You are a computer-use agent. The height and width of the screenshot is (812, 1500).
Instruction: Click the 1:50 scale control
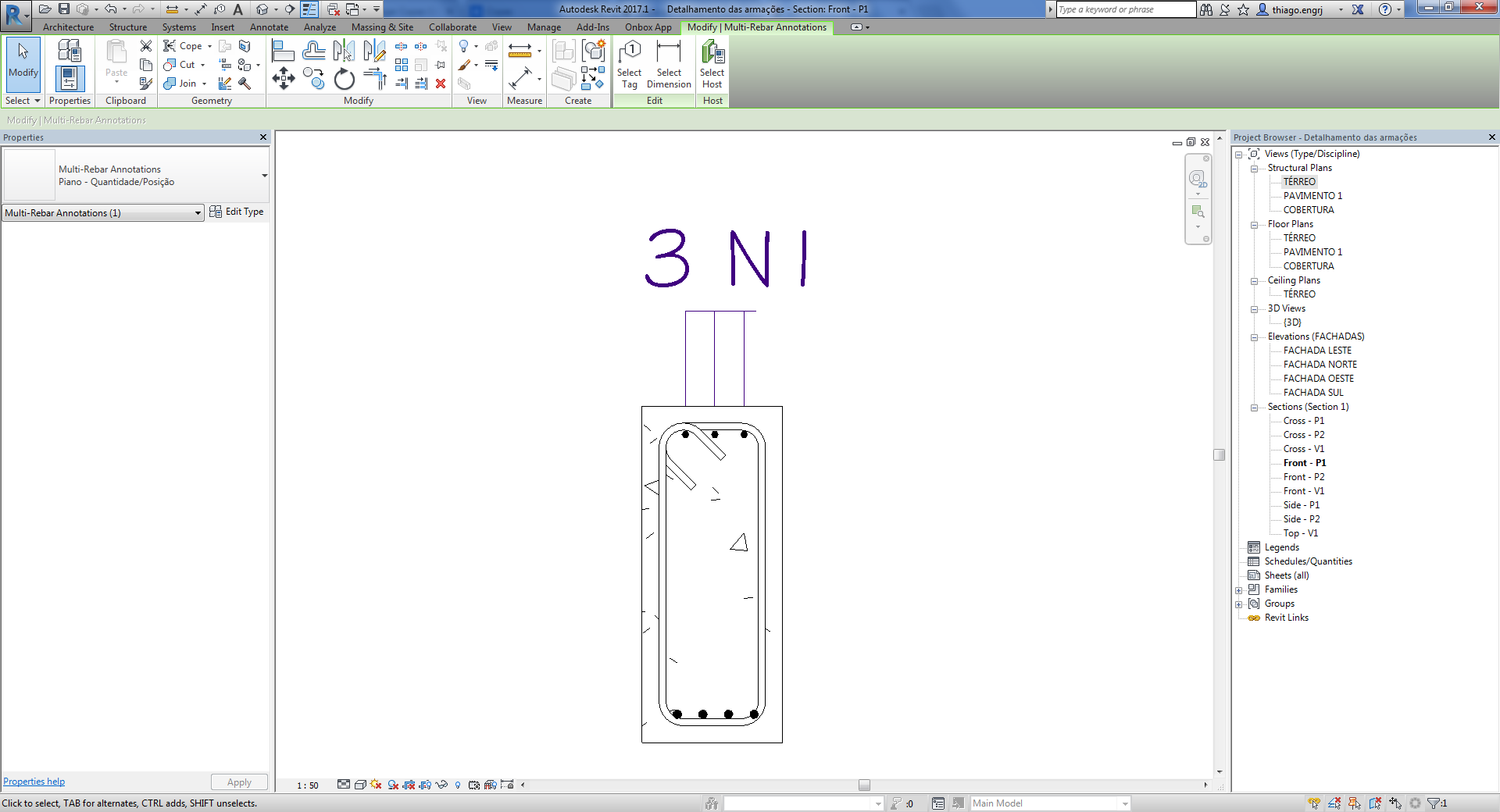(306, 786)
